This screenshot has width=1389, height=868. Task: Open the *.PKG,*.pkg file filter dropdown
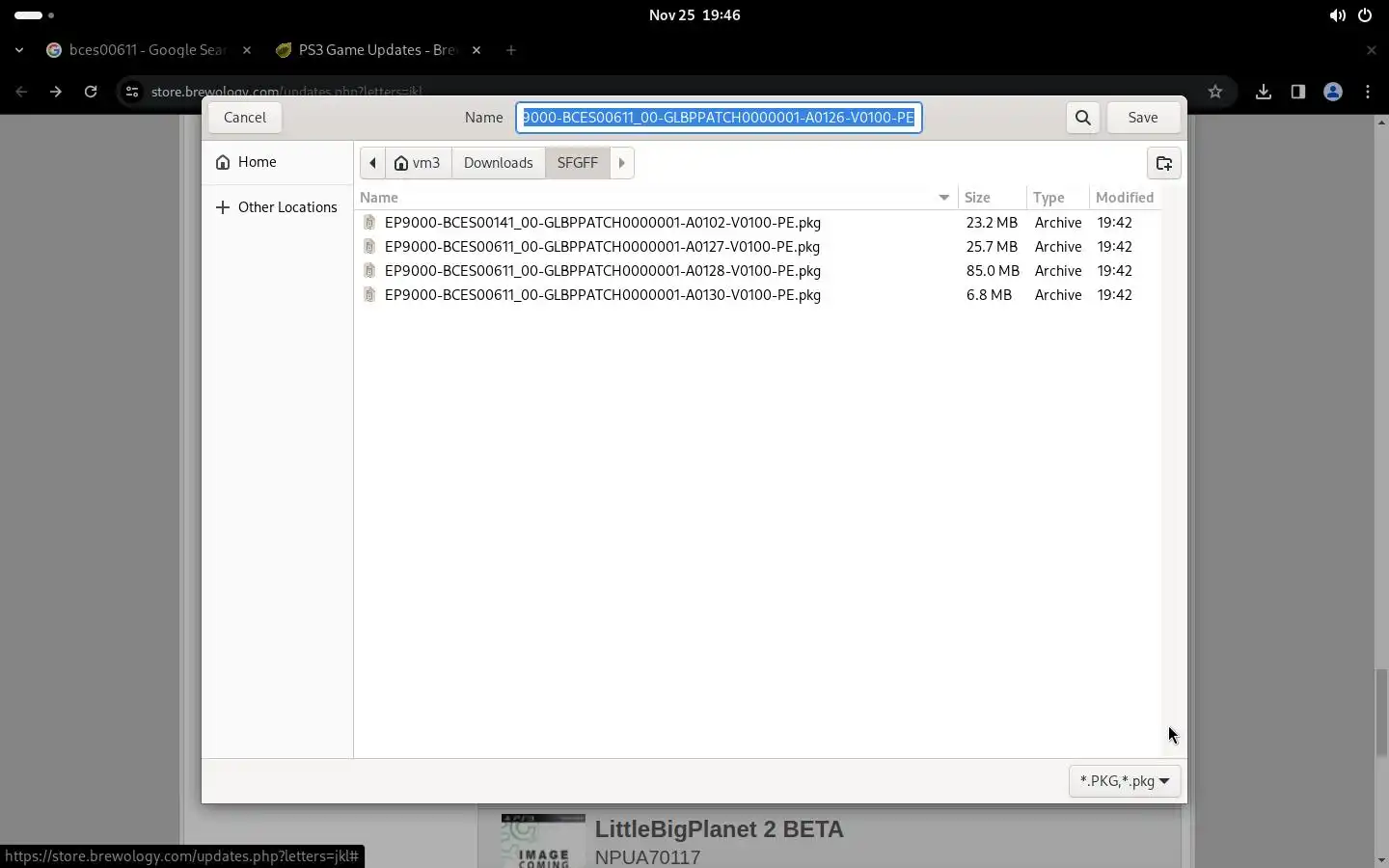click(1125, 781)
